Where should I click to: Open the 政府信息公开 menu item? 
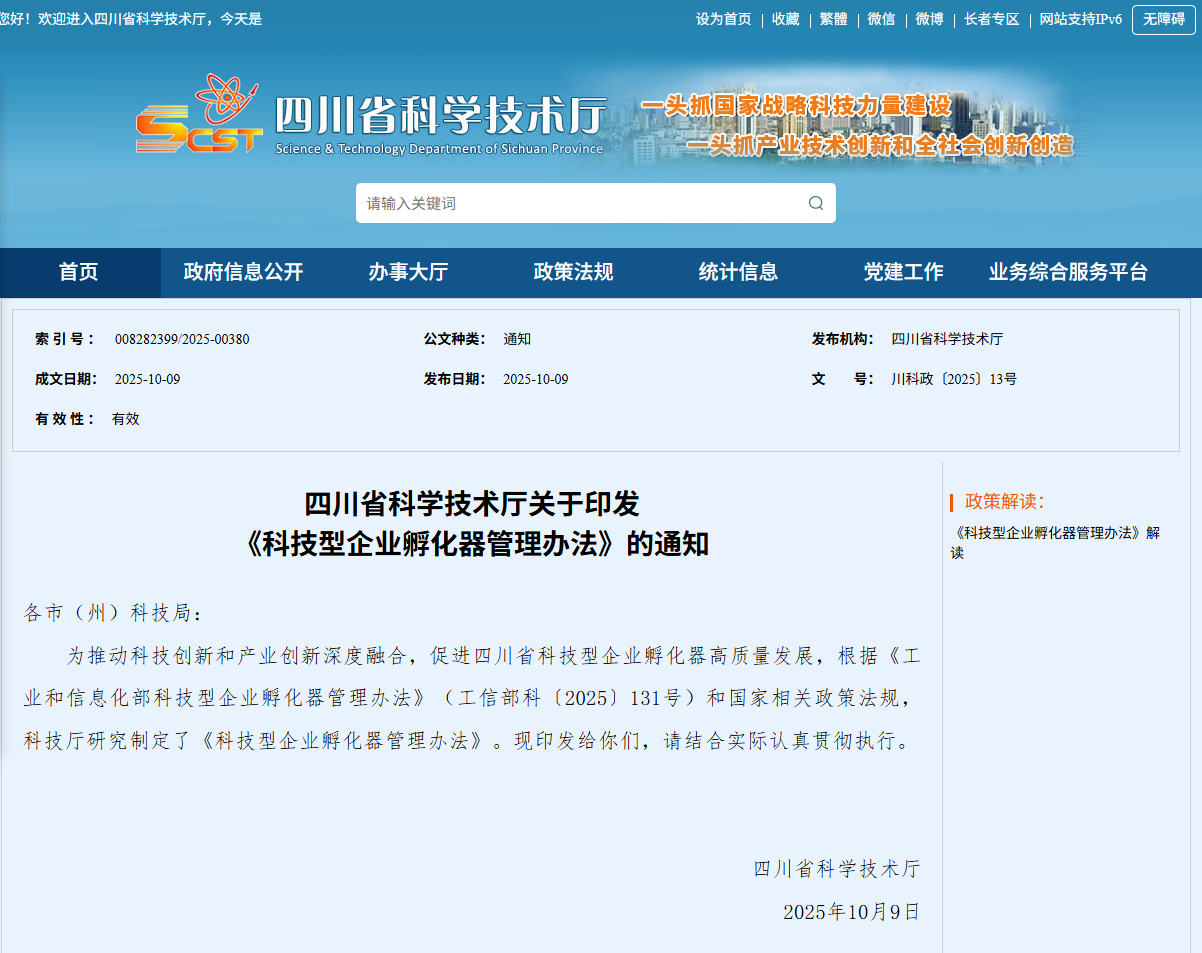click(243, 272)
